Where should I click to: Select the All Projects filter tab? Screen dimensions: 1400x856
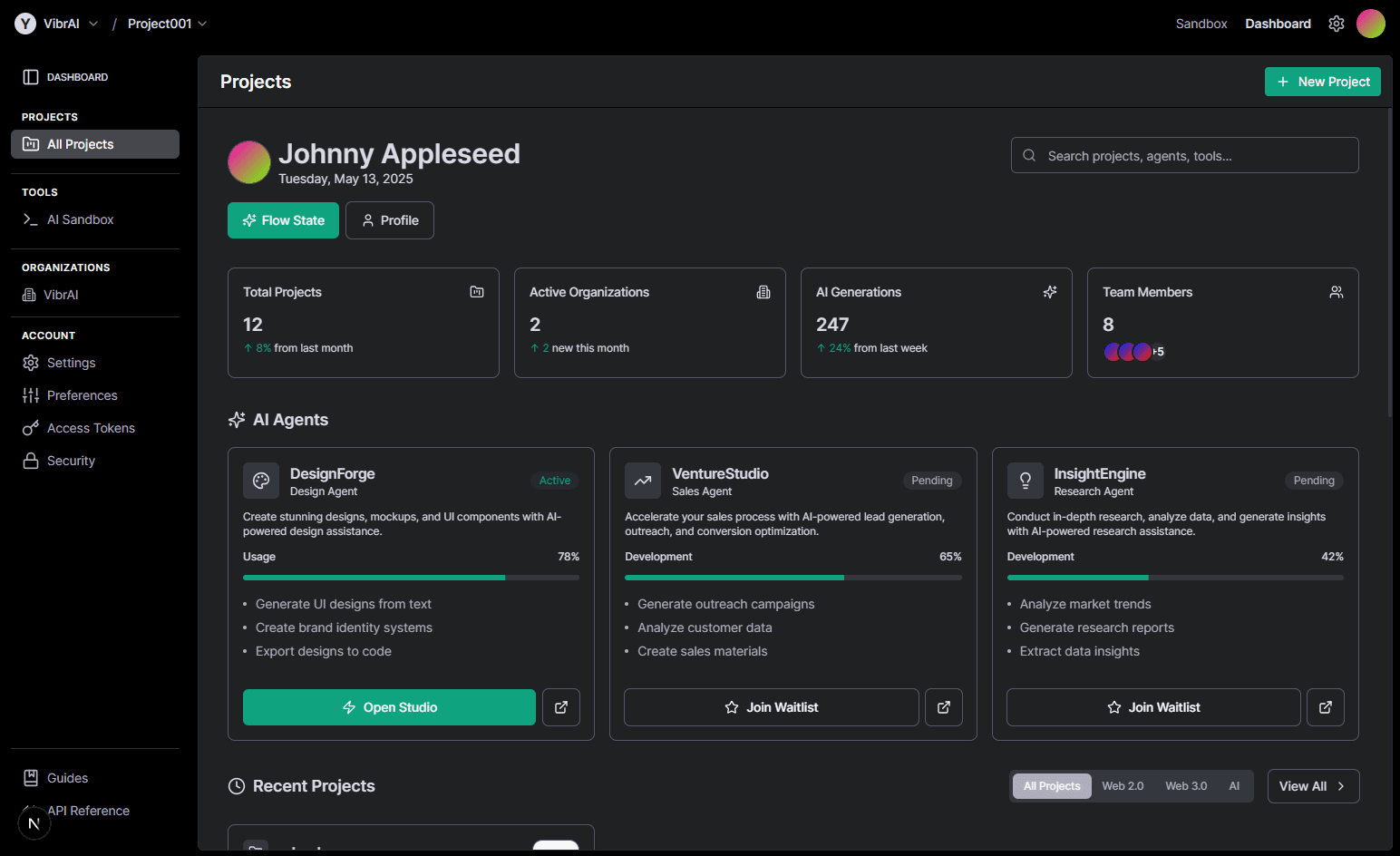1052,786
